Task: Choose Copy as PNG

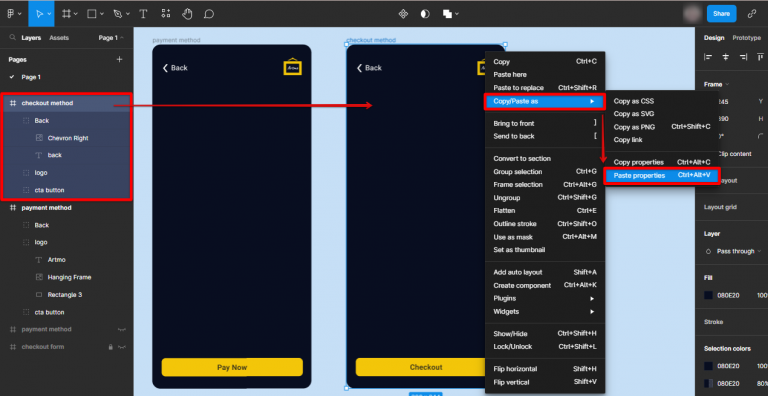Action: tap(662, 127)
